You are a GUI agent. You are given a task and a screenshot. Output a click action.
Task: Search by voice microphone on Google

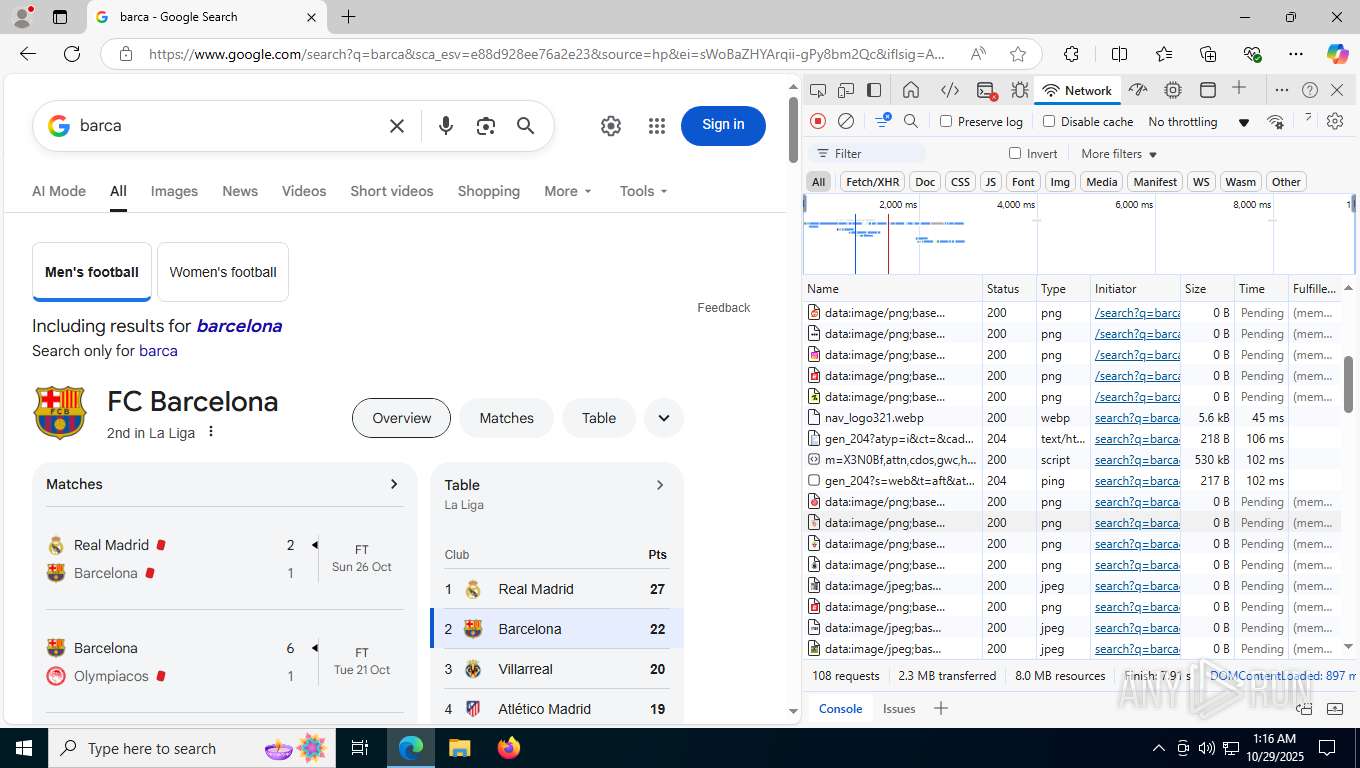pos(446,126)
